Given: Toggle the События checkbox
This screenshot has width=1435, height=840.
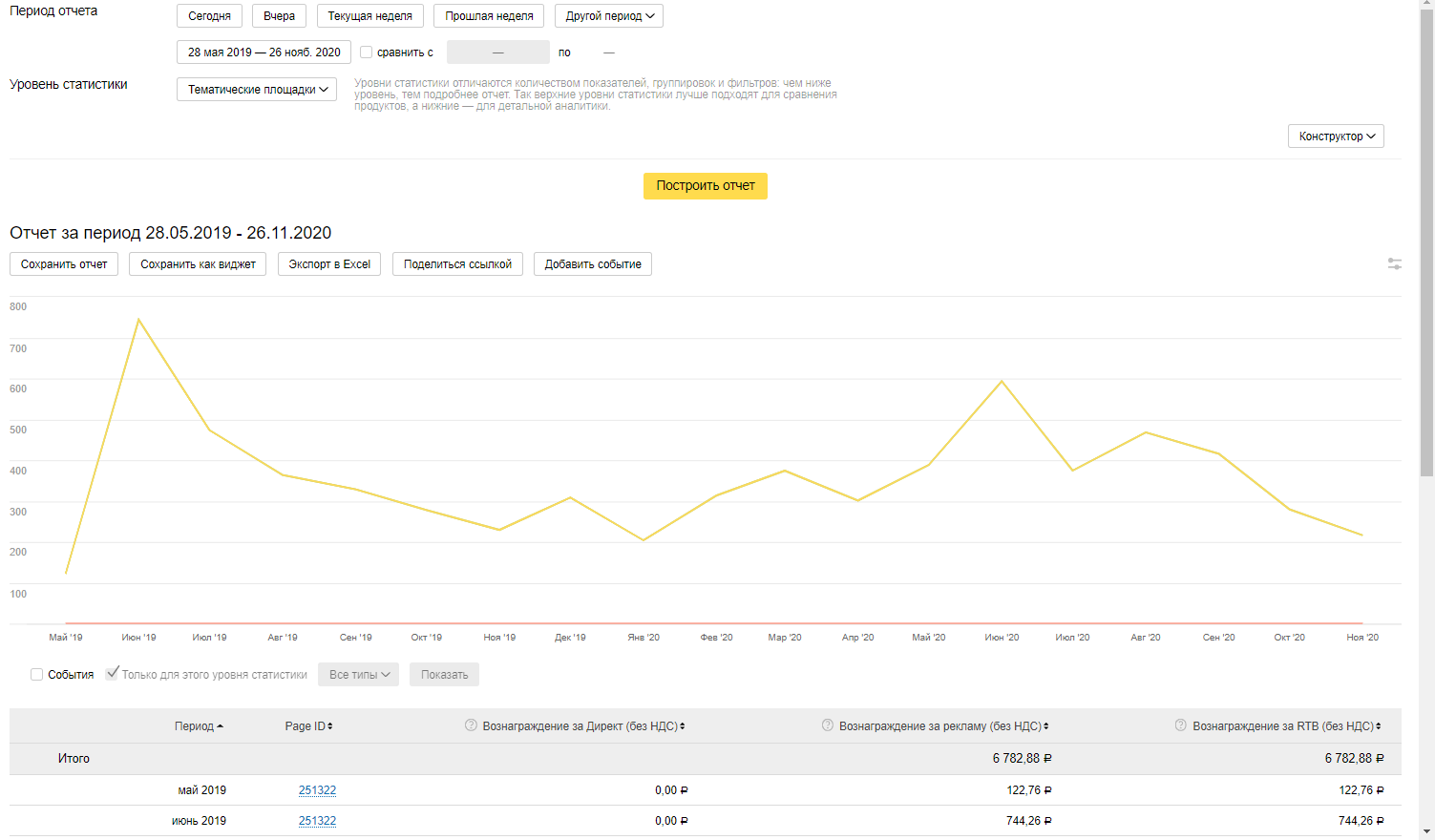Looking at the screenshot, I should 37,675.
